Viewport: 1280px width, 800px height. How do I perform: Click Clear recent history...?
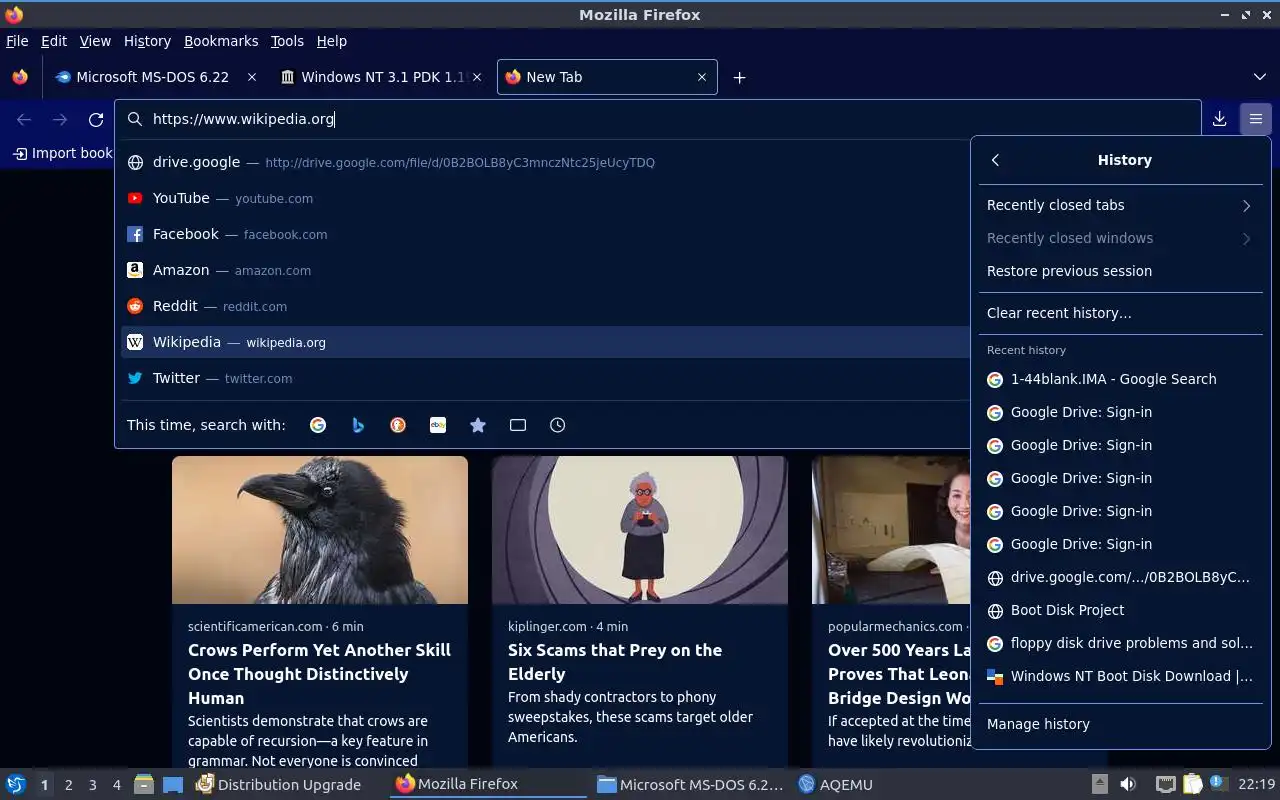click(1120, 313)
